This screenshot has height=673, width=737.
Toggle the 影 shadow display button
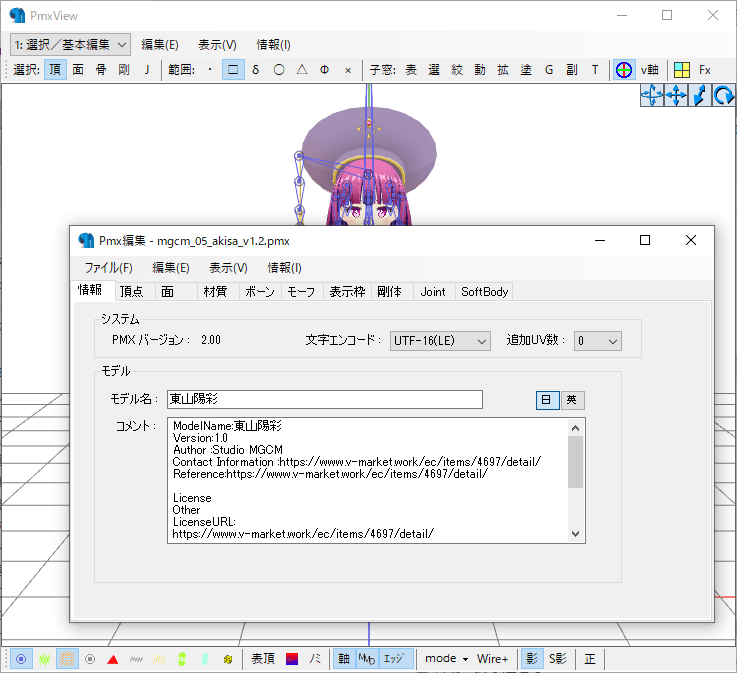pyautogui.click(x=530, y=659)
